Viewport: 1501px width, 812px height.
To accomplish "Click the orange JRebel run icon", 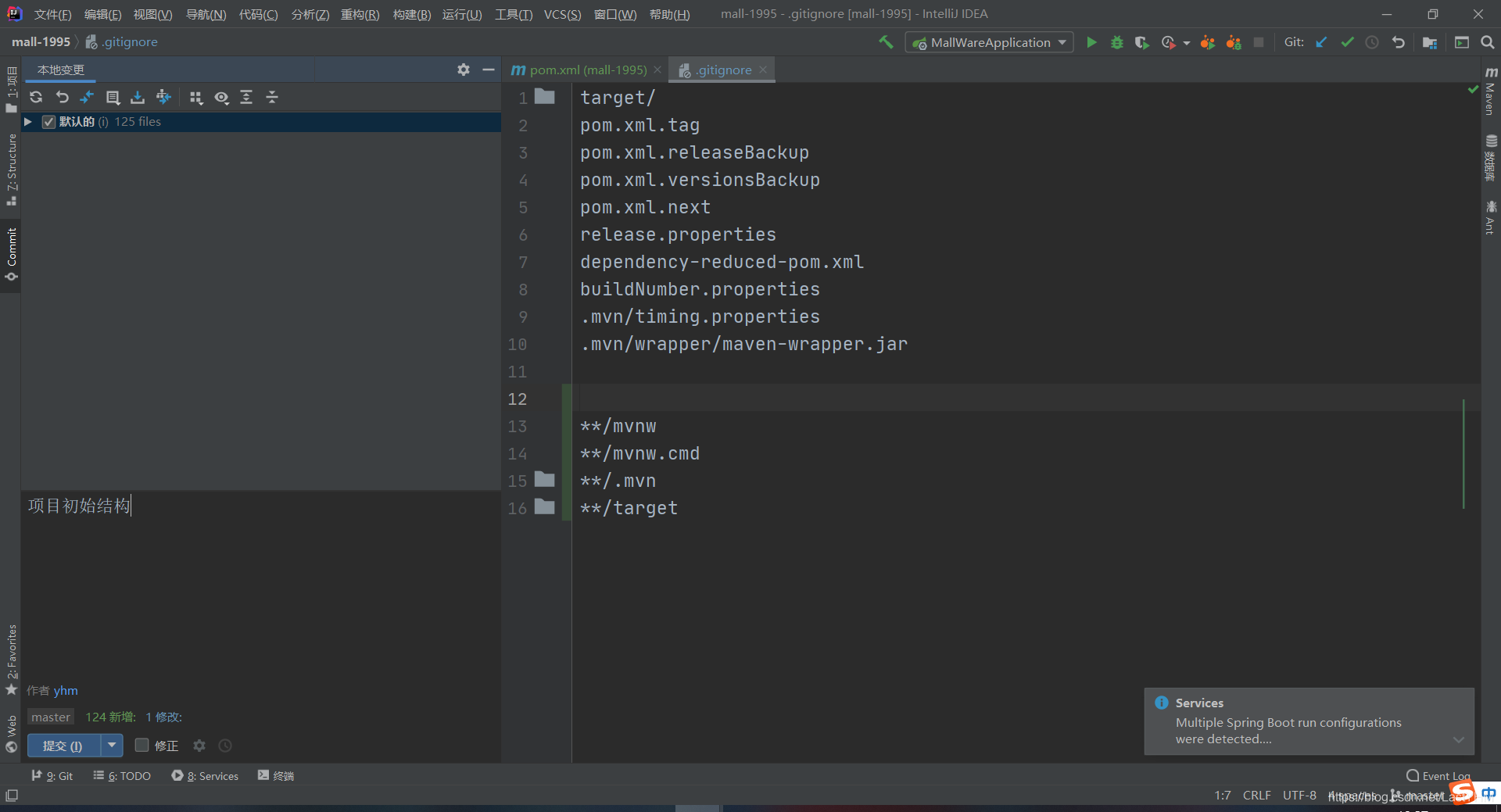I will tap(1208, 42).
